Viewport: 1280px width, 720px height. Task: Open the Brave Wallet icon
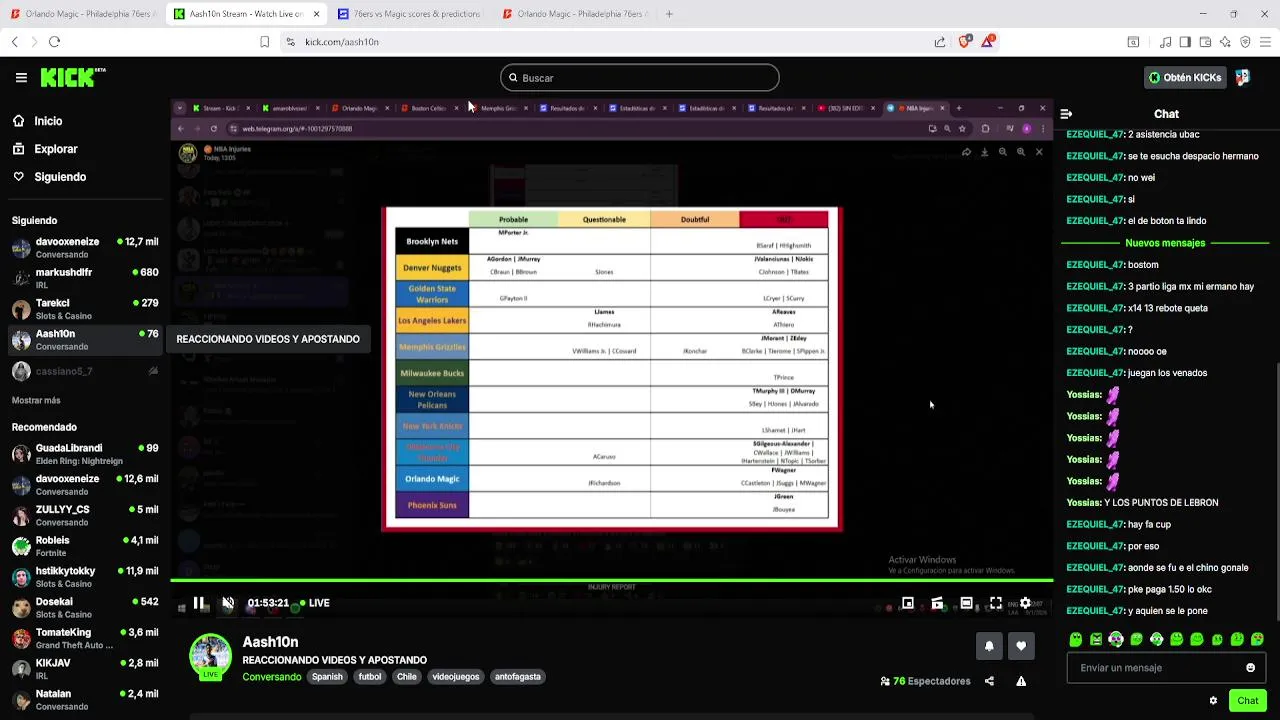pyautogui.click(x=1205, y=42)
